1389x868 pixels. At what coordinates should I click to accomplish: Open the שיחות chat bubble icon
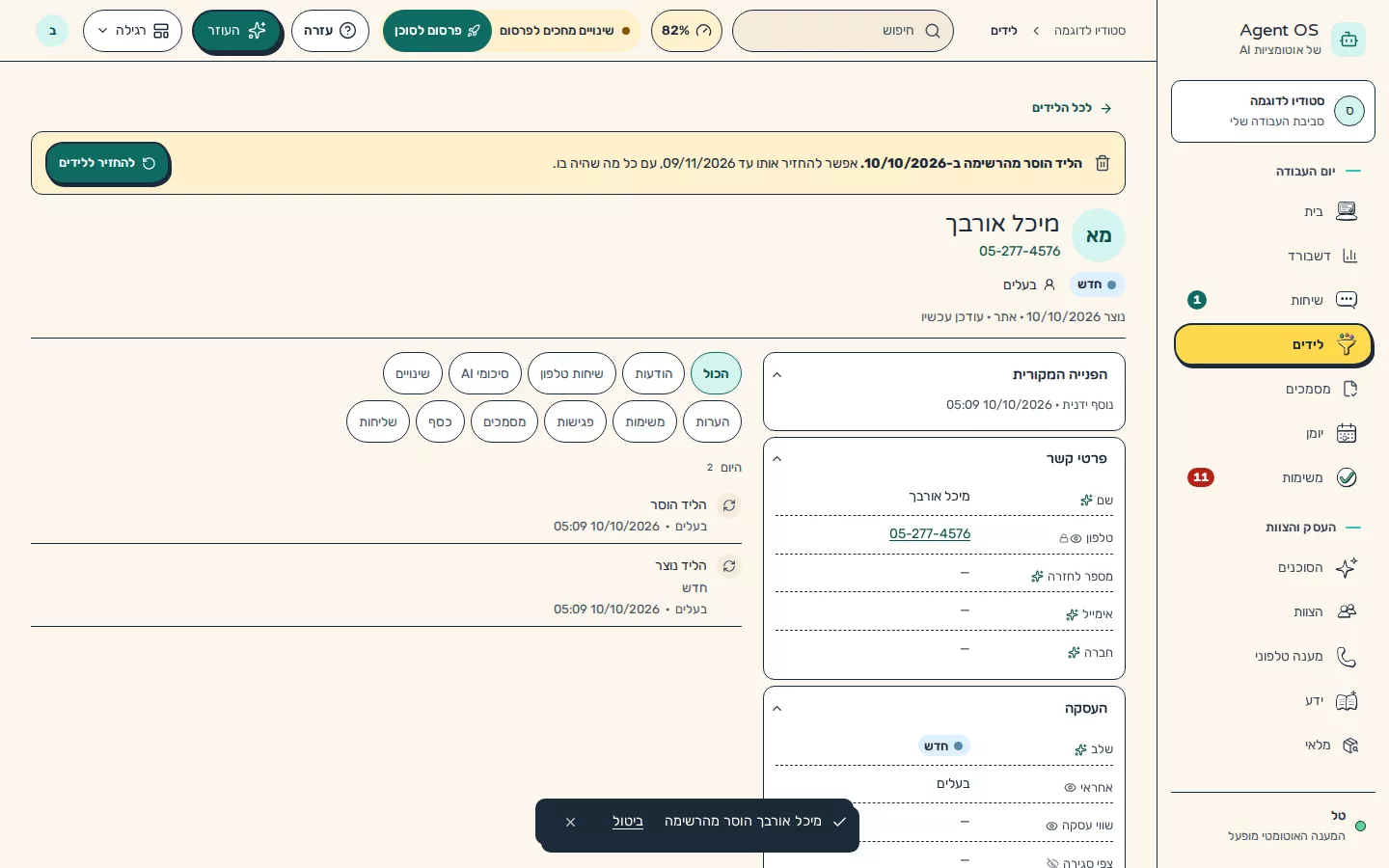[x=1347, y=300]
